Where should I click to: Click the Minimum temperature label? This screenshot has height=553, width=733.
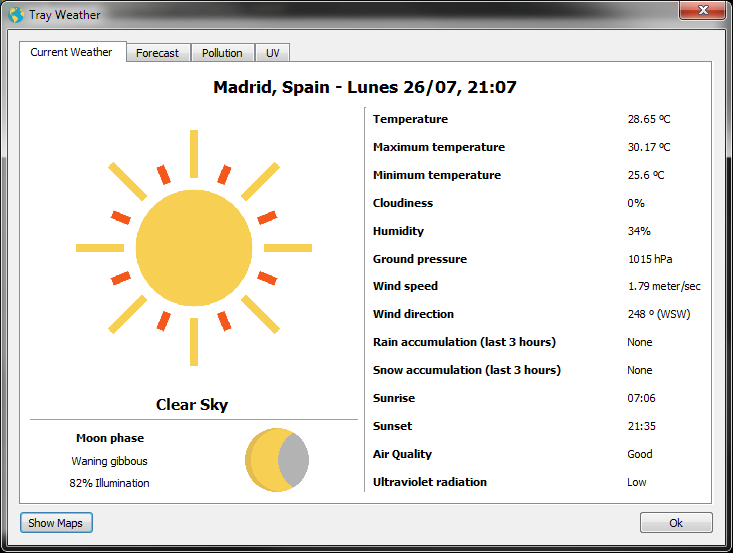tap(437, 175)
